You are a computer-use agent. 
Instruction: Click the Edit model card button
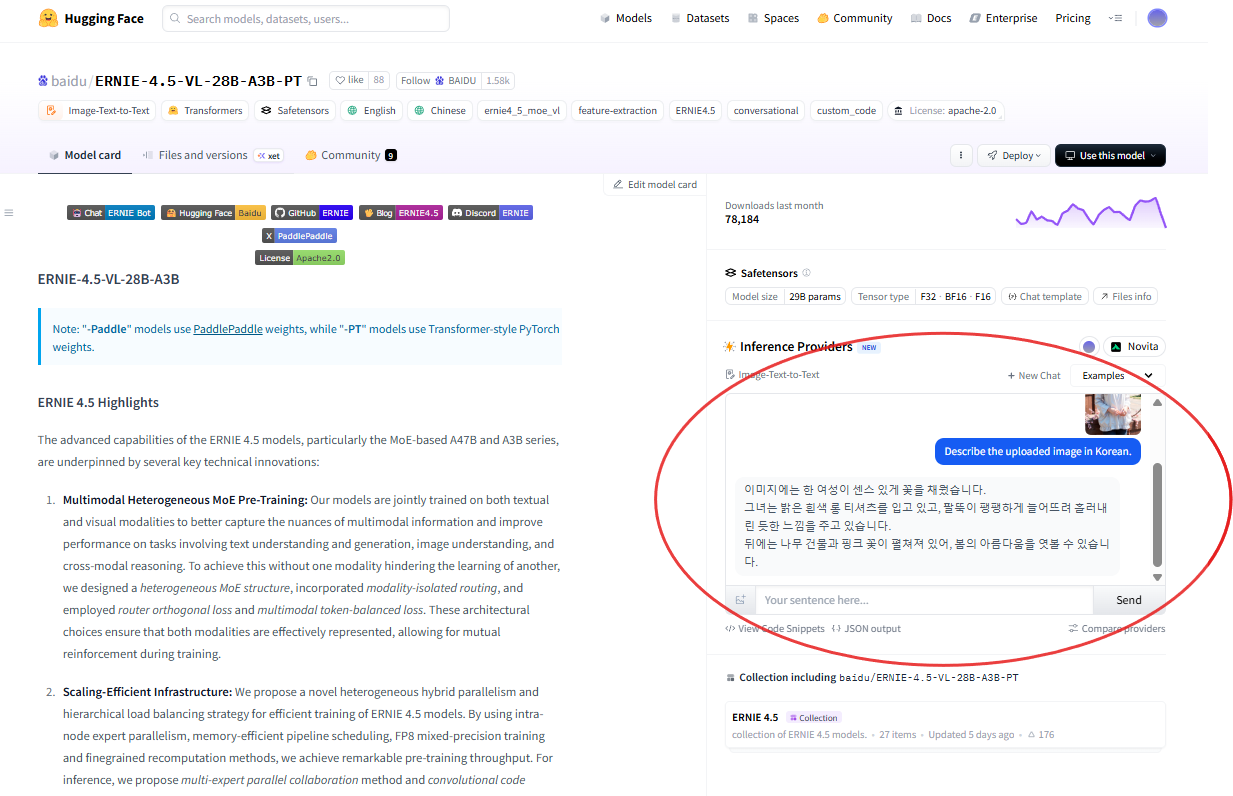653,184
